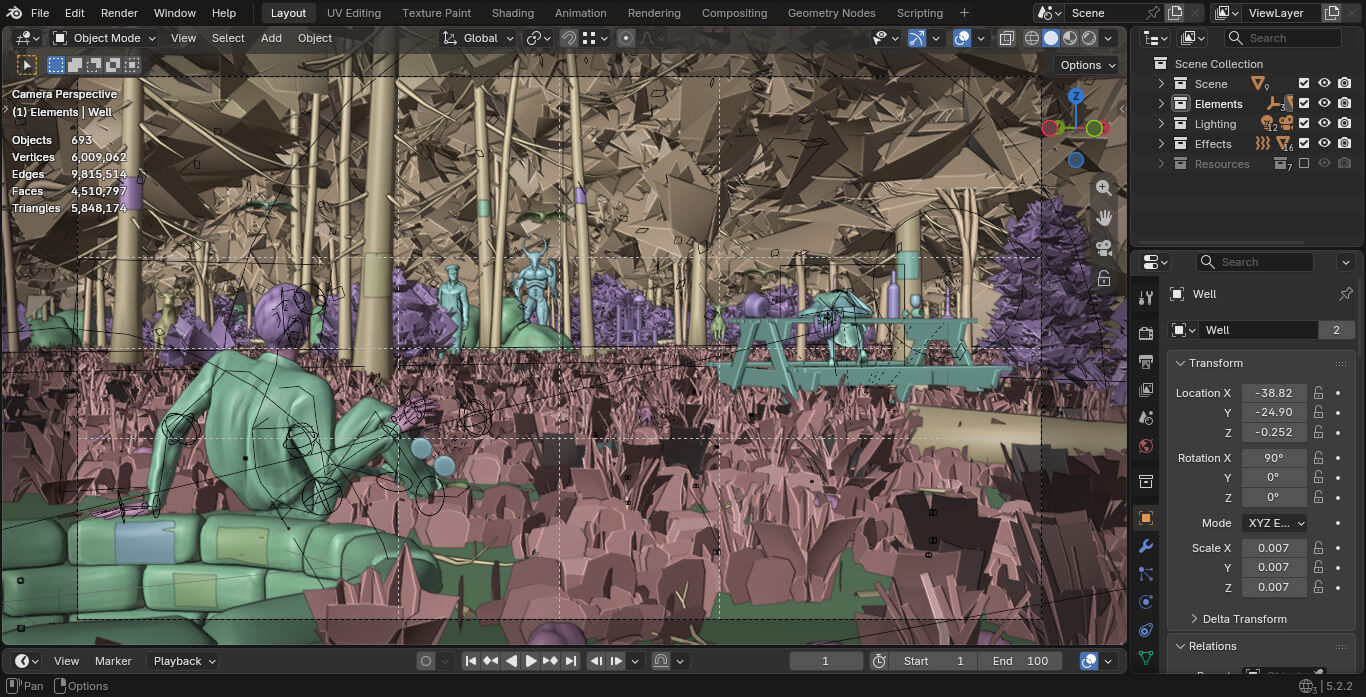Viewport: 1366px width, 697px height.
Task: Switch to the UV Editing workspace tab
Action: [354, 13]
